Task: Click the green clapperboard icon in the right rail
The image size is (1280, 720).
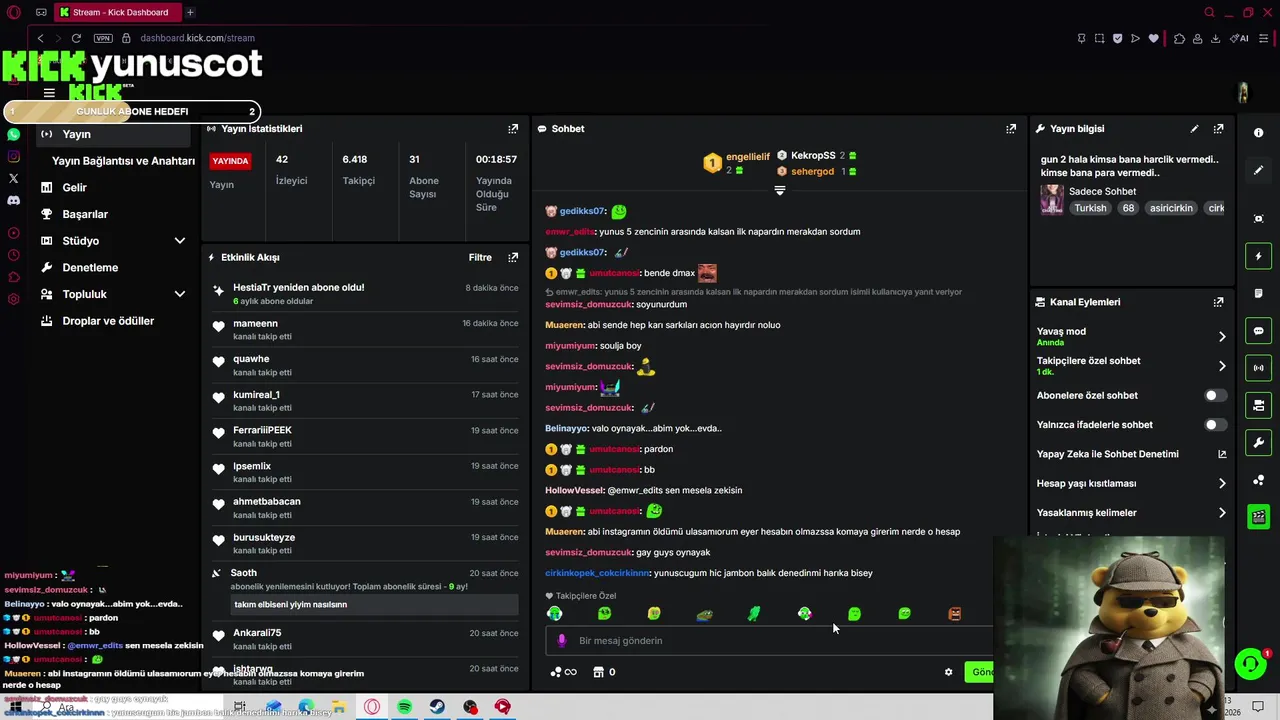Action: 1258,517
